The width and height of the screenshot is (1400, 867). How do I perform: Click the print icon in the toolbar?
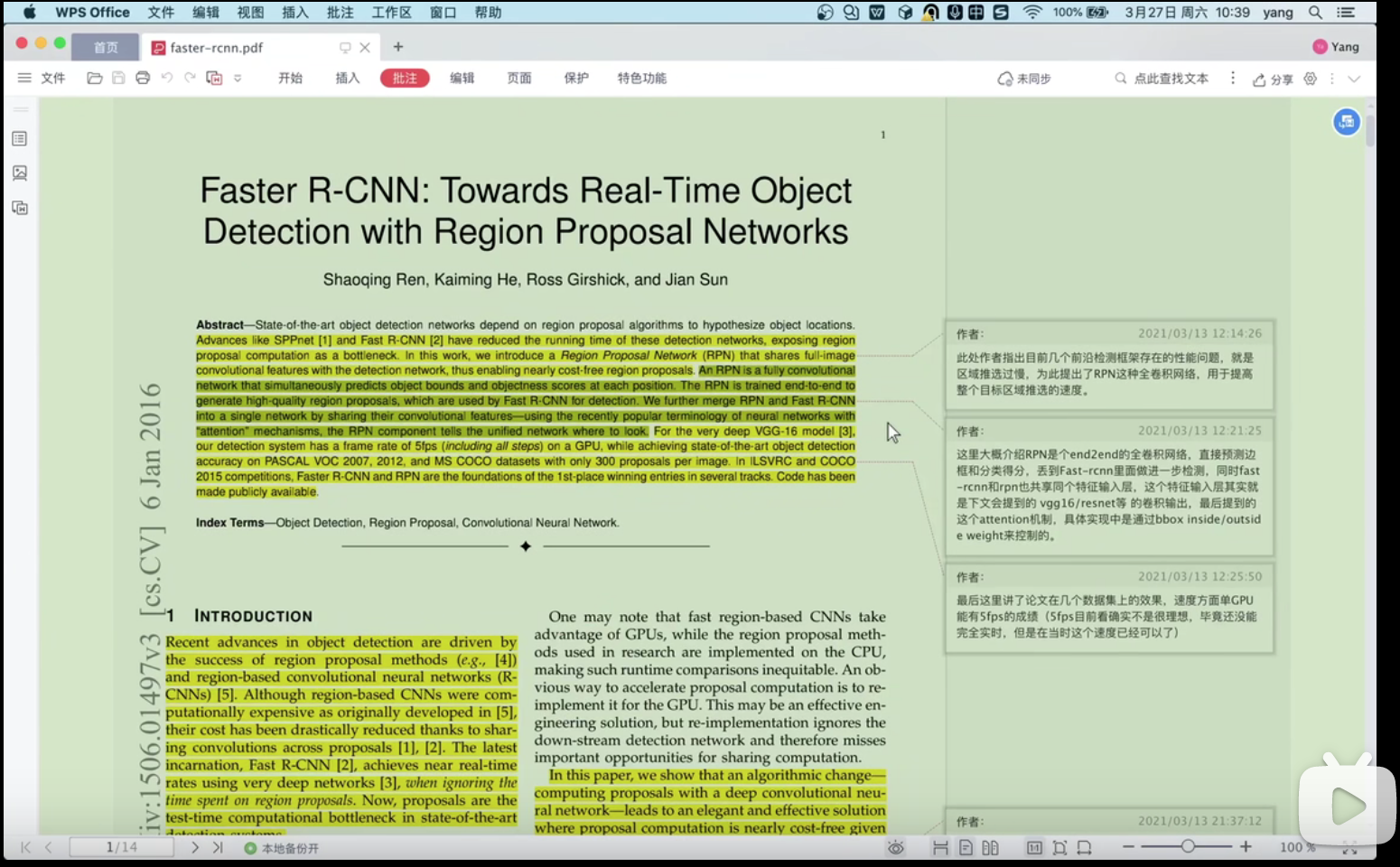click(x=143, y=79)
